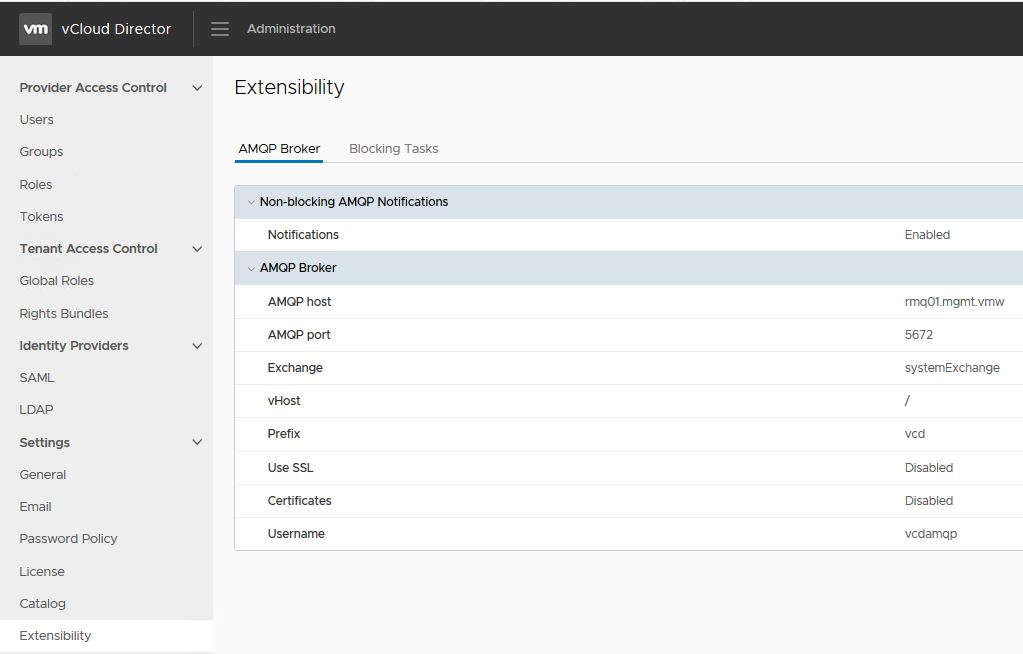Open Users in the sidebar
Image resolution: width=1023 pixels, height=654 pixels.
pos(37,120)
